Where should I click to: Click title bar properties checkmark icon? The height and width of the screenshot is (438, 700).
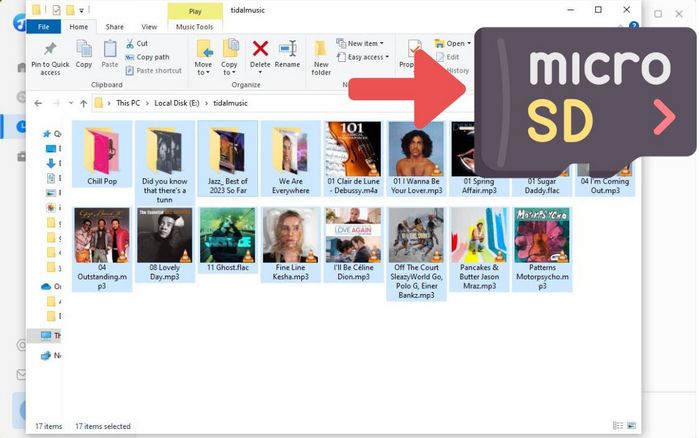(56, 10)
